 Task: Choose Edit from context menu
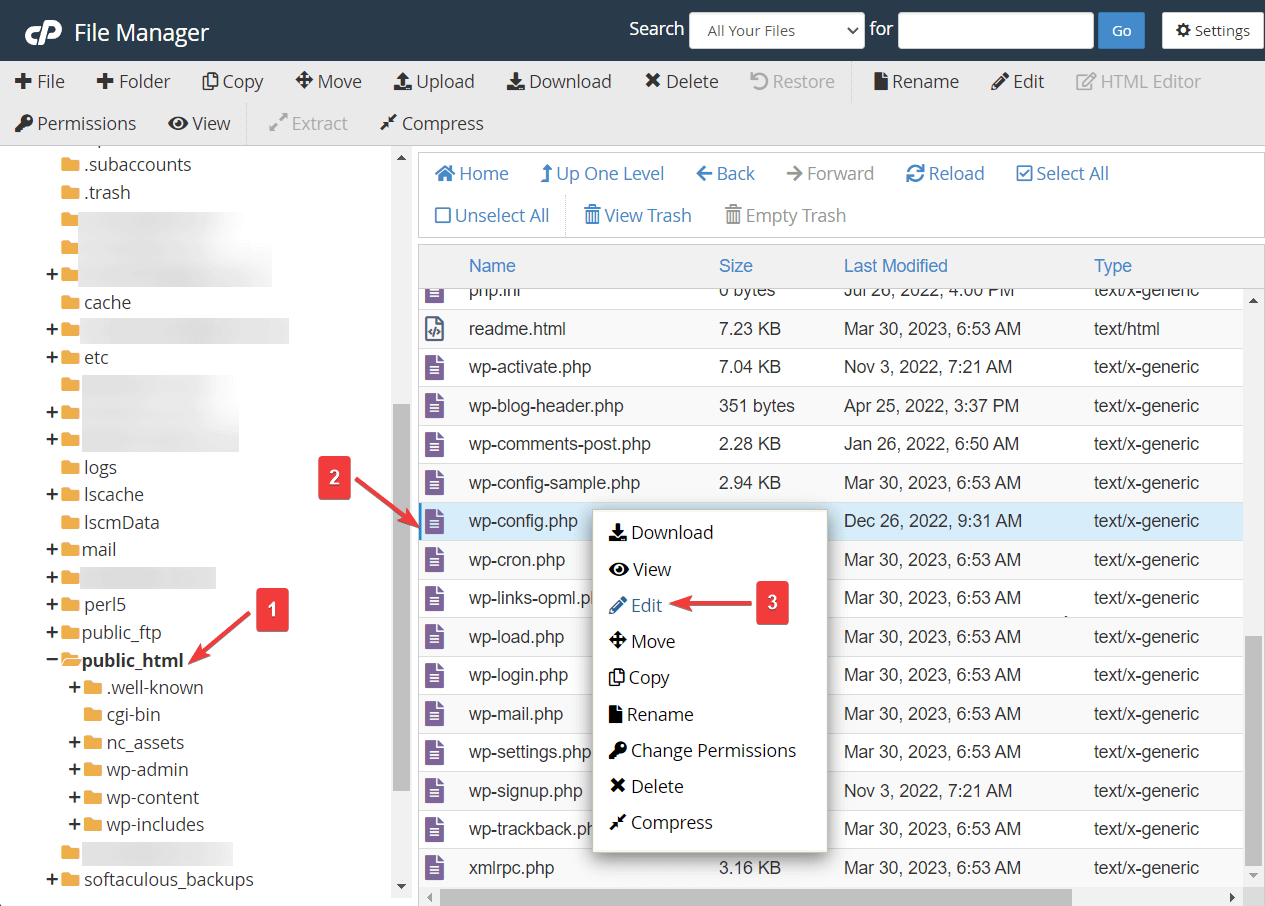[646, 605]
